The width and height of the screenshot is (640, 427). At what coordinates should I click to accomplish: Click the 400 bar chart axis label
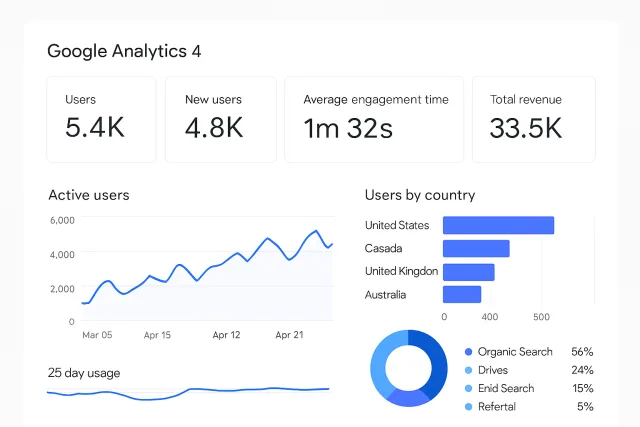[x=489, y=317]
